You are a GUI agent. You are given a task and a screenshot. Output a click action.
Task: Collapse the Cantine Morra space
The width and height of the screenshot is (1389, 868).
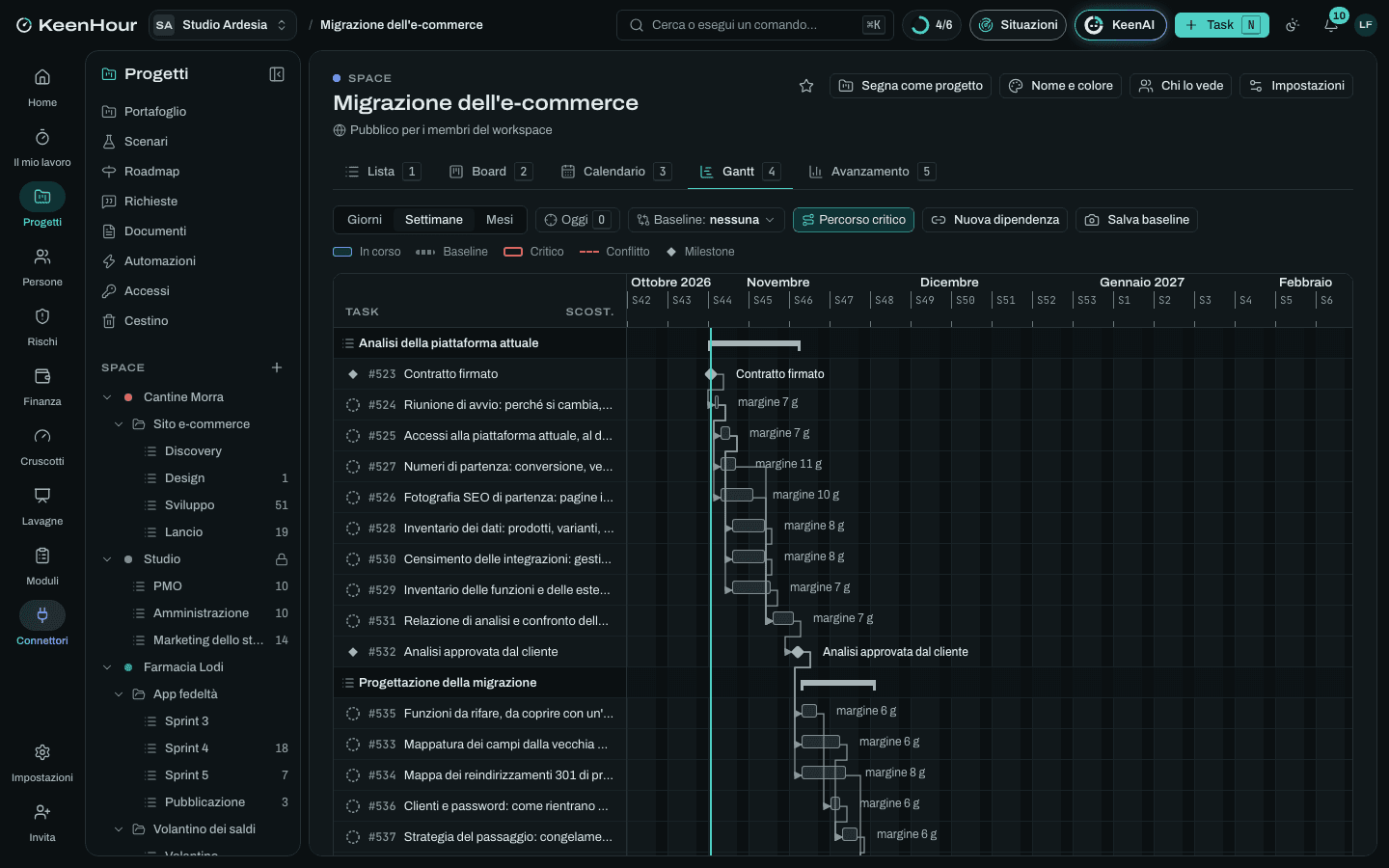pos(107,397)
